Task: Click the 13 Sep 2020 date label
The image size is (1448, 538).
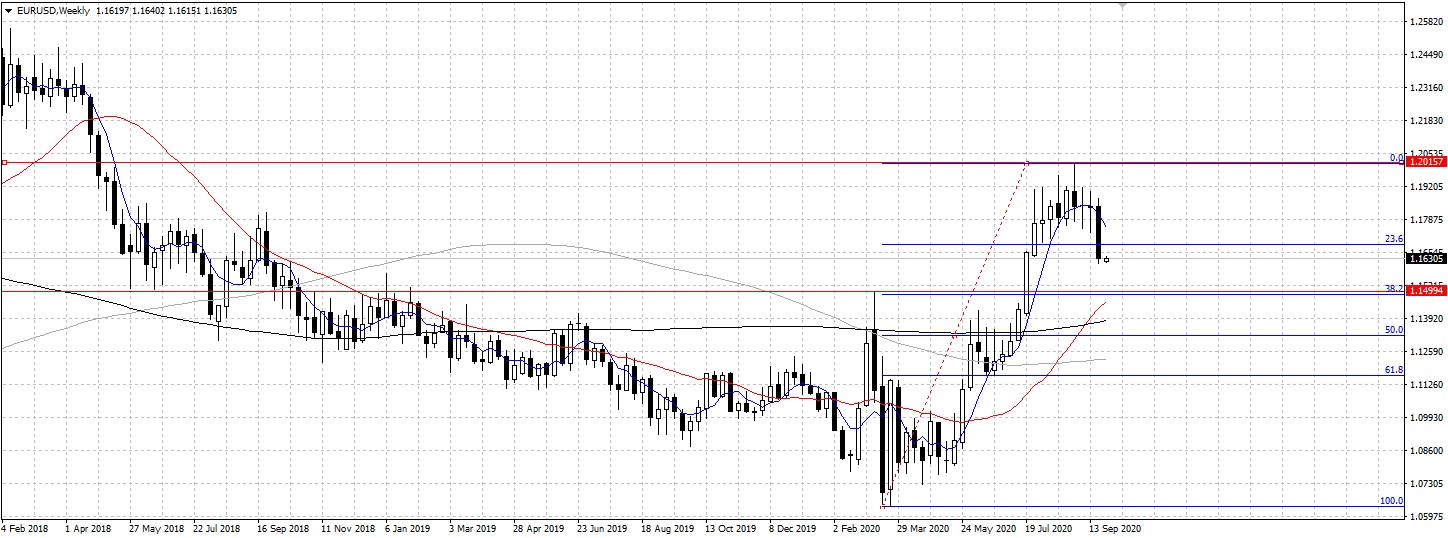Action: (1115, 527)
